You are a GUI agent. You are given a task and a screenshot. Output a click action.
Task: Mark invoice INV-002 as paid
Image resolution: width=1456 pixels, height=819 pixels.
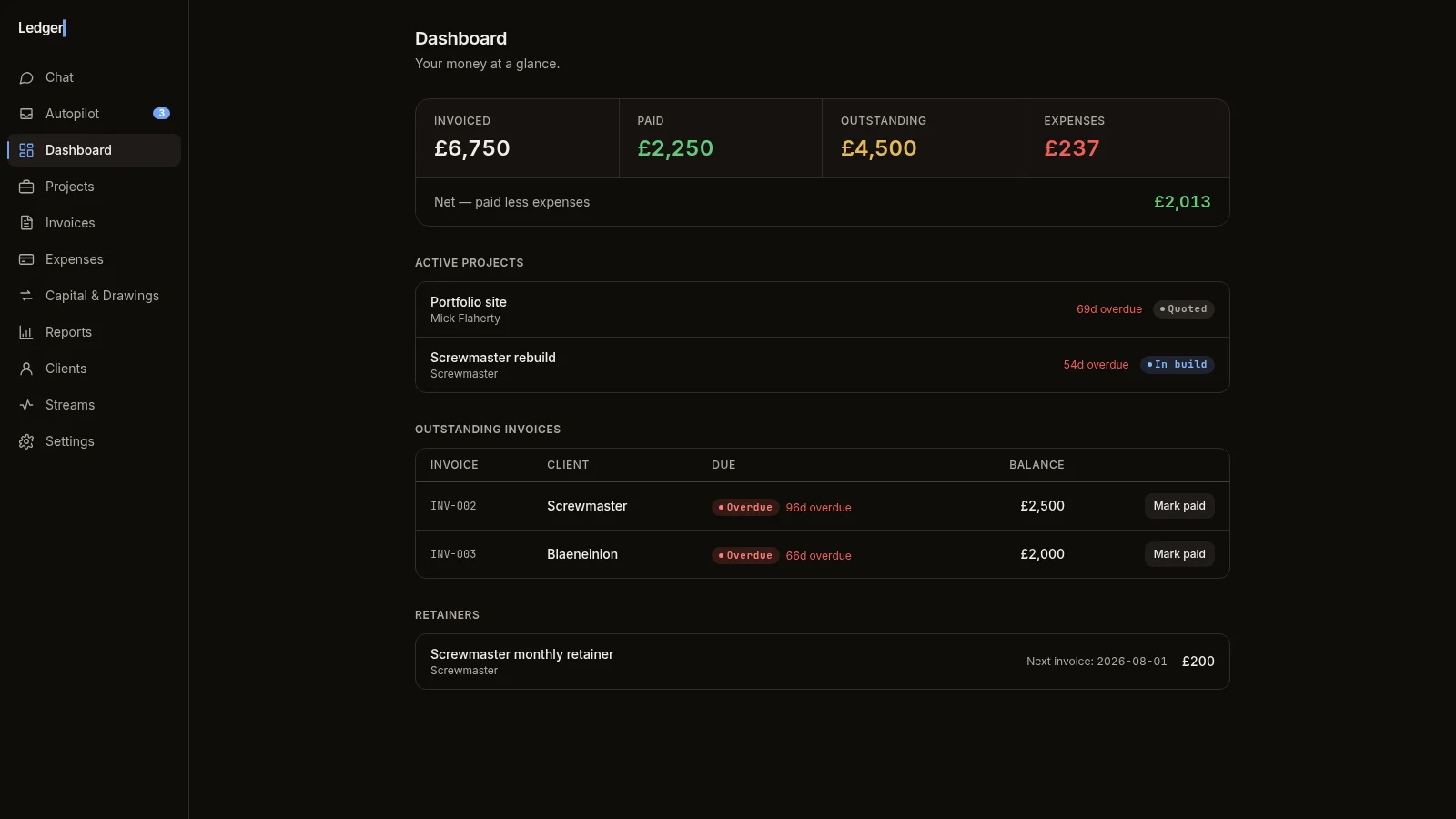[1179, 506]
